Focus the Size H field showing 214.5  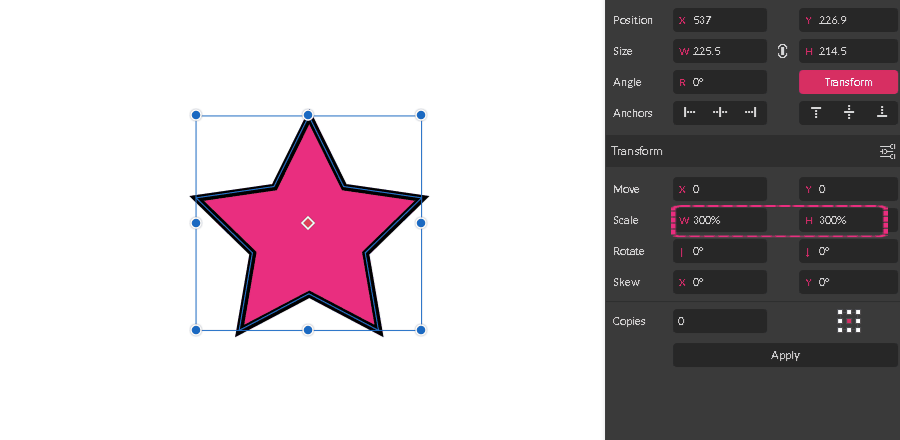click(x=848, y=51)
